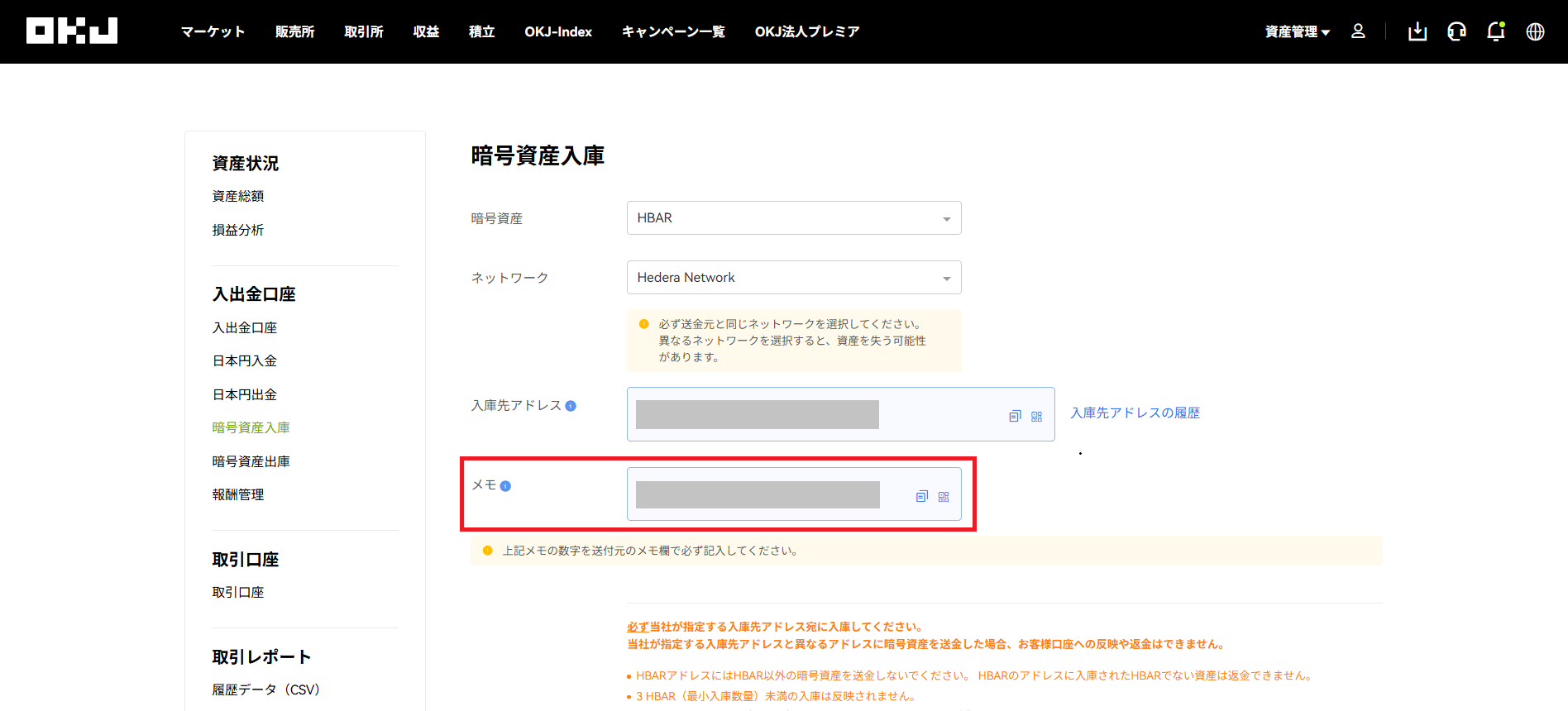Copy the メモ value with the copy icon

922,496
